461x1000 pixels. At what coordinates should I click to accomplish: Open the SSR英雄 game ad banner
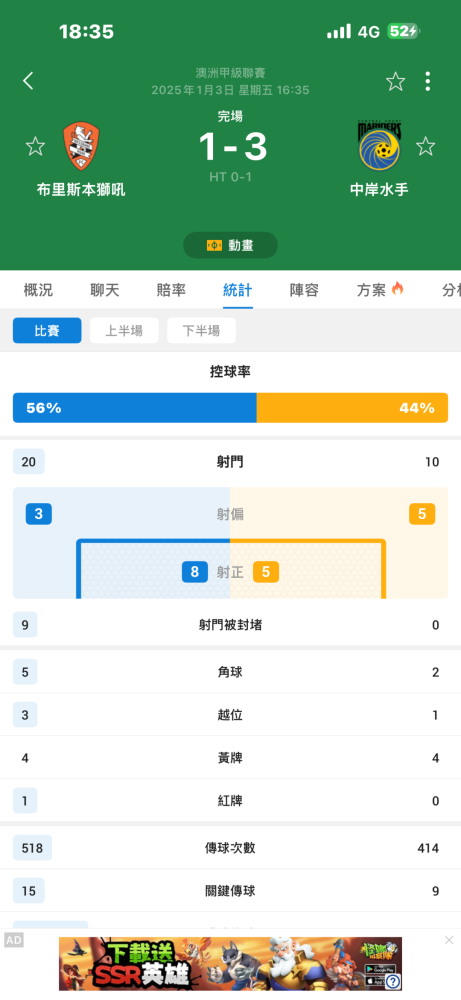(x=230, y=964)
